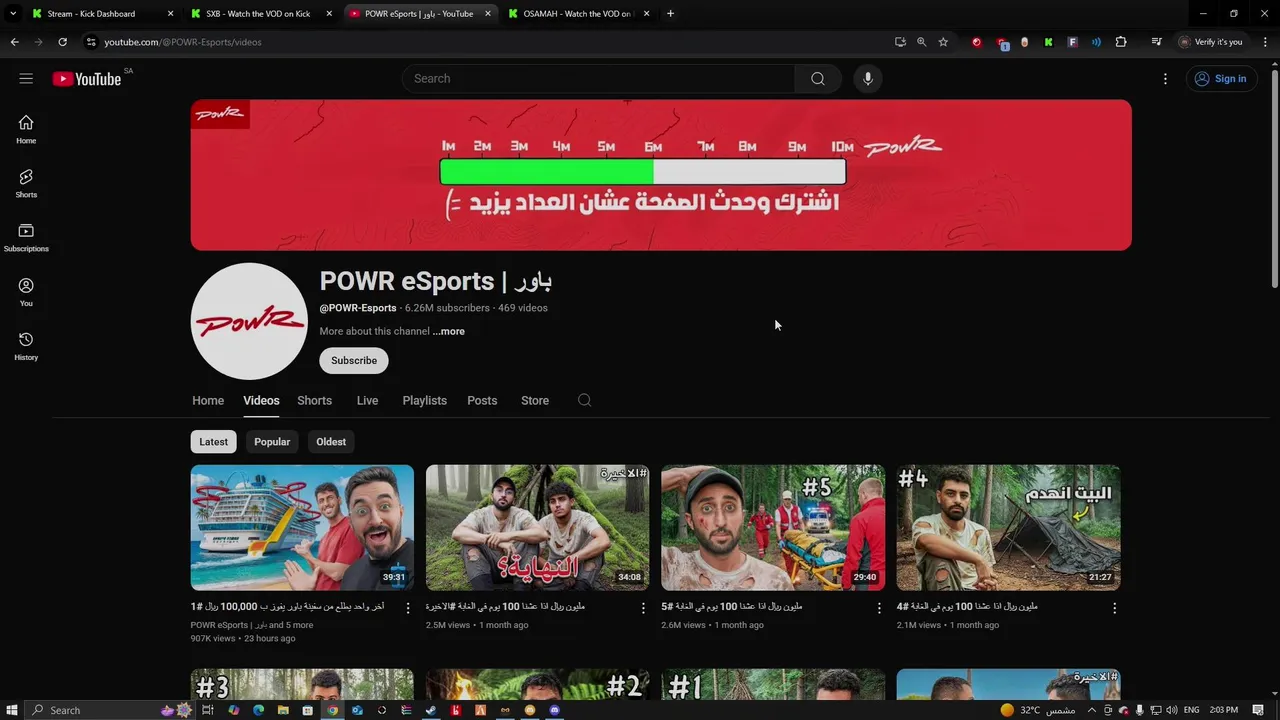The image size is (1280, 720).
Task: Click the browser address bar URL
Action: [x=183, y=42]
